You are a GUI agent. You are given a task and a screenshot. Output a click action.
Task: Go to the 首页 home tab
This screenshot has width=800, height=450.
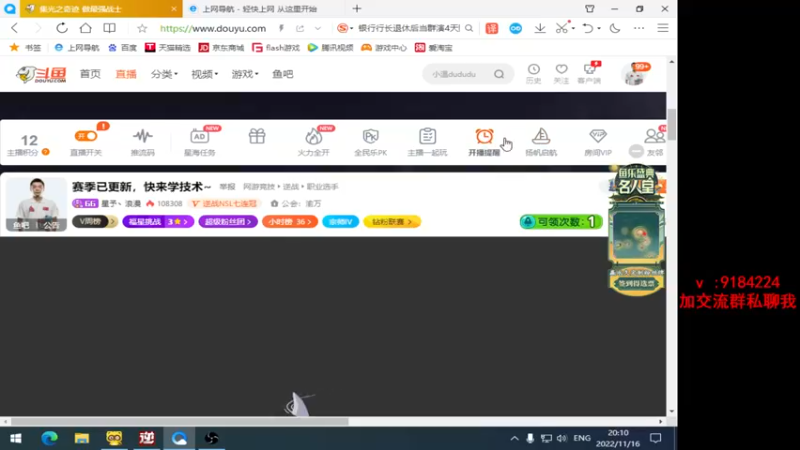90,74
